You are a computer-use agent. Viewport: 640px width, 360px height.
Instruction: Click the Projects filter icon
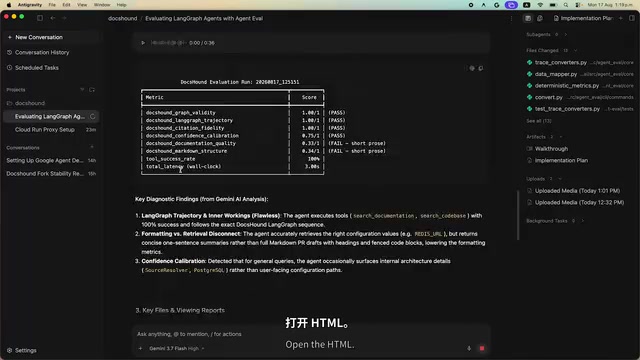pos(82,89)
